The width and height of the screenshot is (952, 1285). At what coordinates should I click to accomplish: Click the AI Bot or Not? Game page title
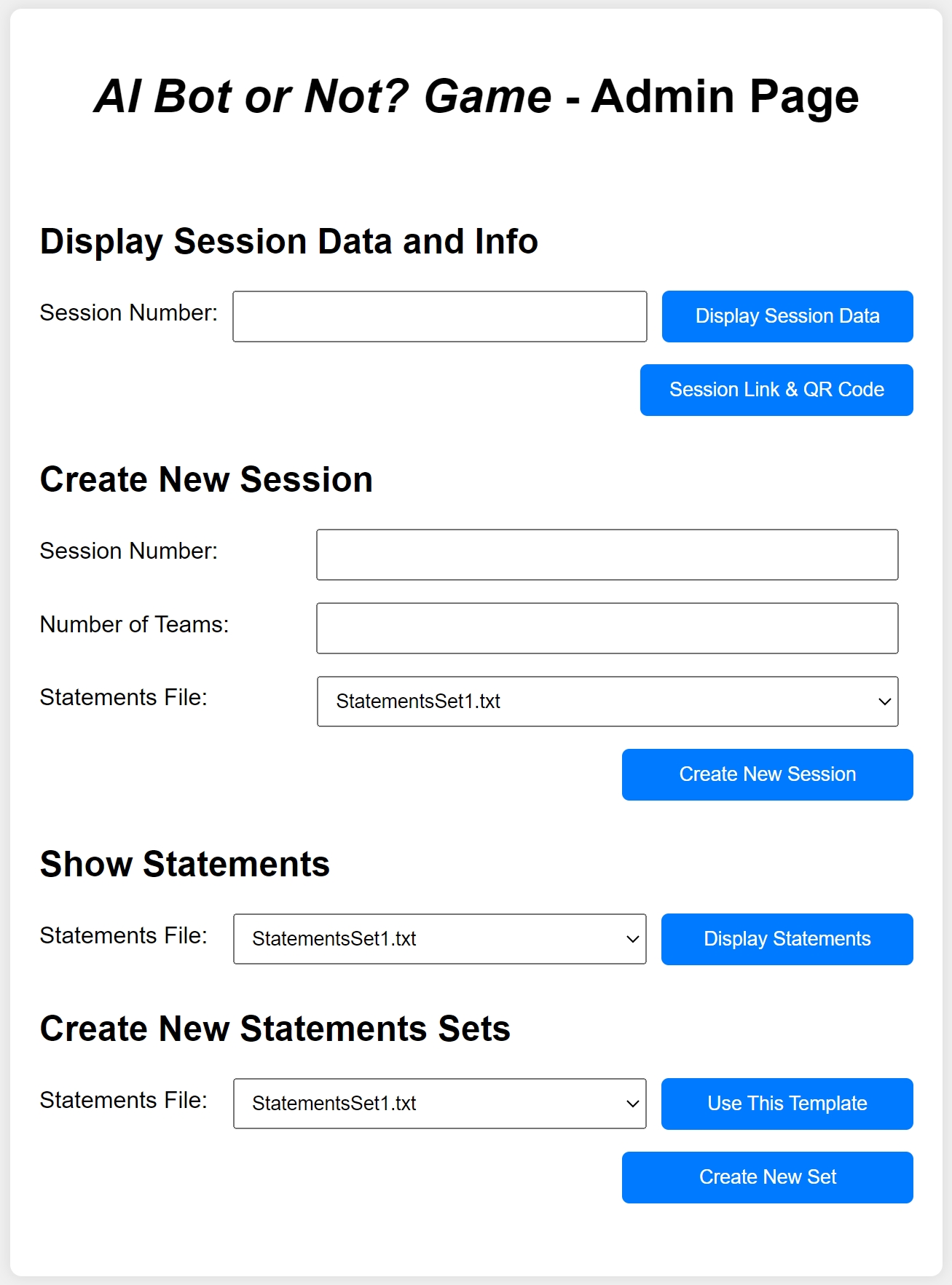476,96
